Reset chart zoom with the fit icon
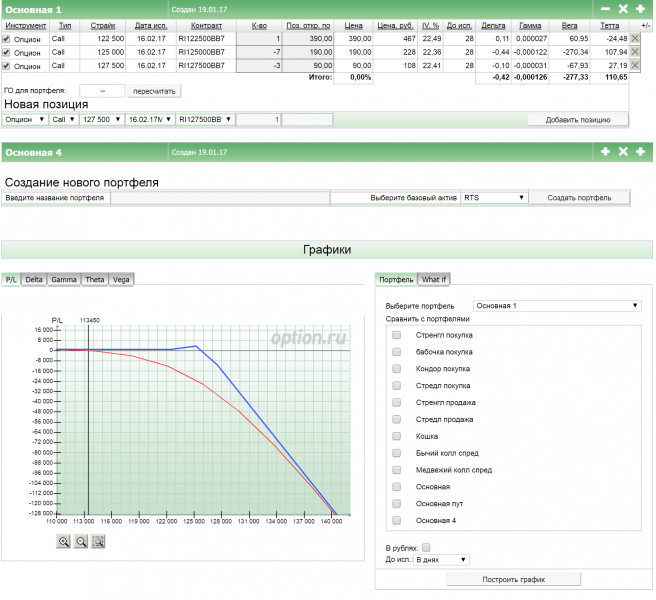 tap(98, 541)
